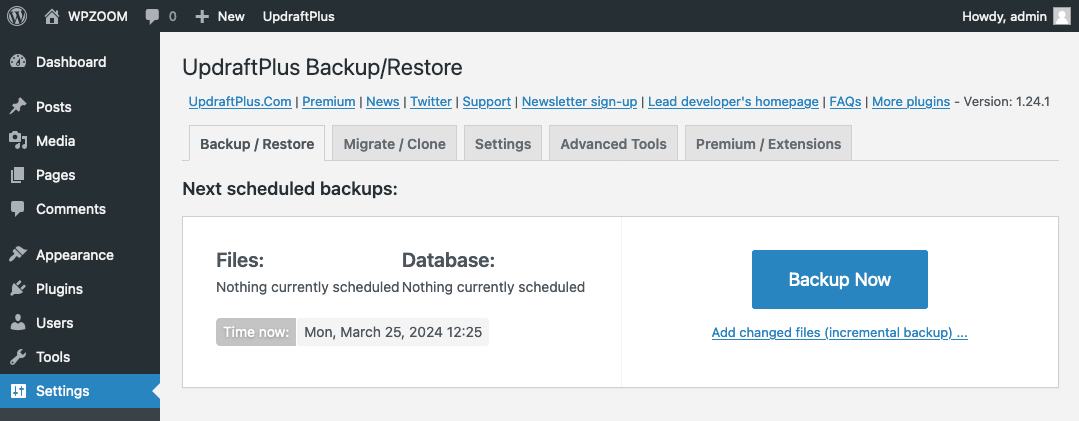Viewport: 1079px width, 421px height.
Task: Click the plus icon next to New
Action: pos(202,17)
